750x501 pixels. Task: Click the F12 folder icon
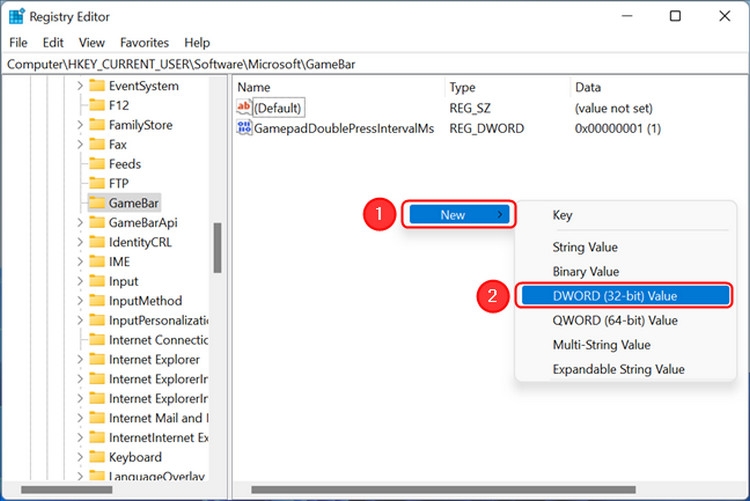click(x=97, y=105)
